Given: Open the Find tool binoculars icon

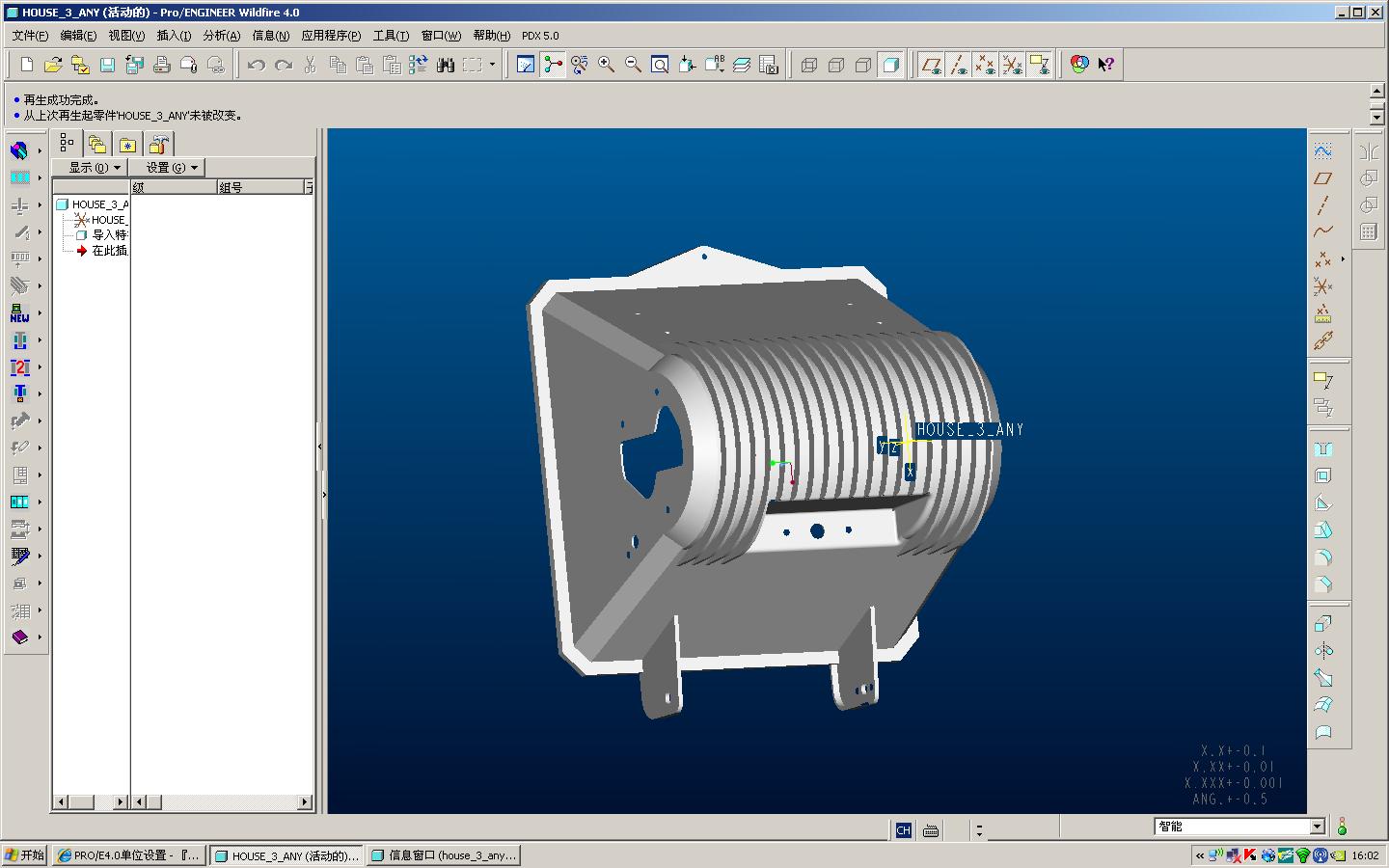Looking at the screenshot, I should [445, 65].
